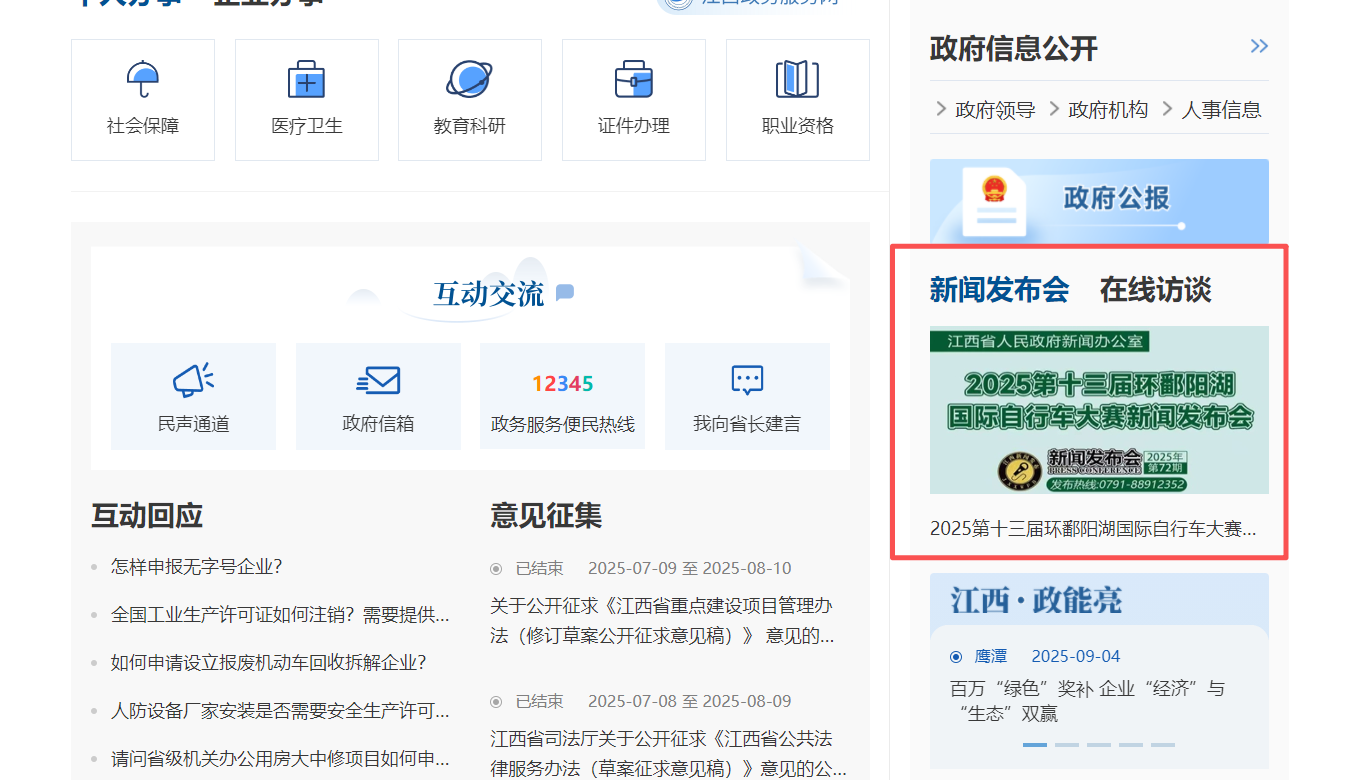Click the 江西·政能亮 heading
The image size is (1359, 780).
pyautogui.click(x=1036, y=600)
